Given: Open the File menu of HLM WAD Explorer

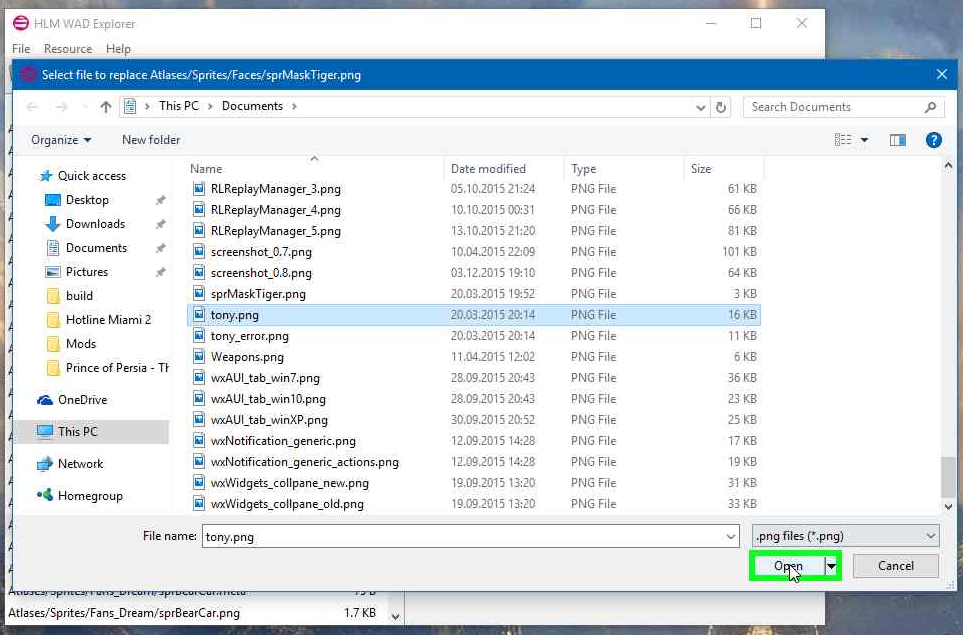Looking at the screenshot, I should click(20, 48).
